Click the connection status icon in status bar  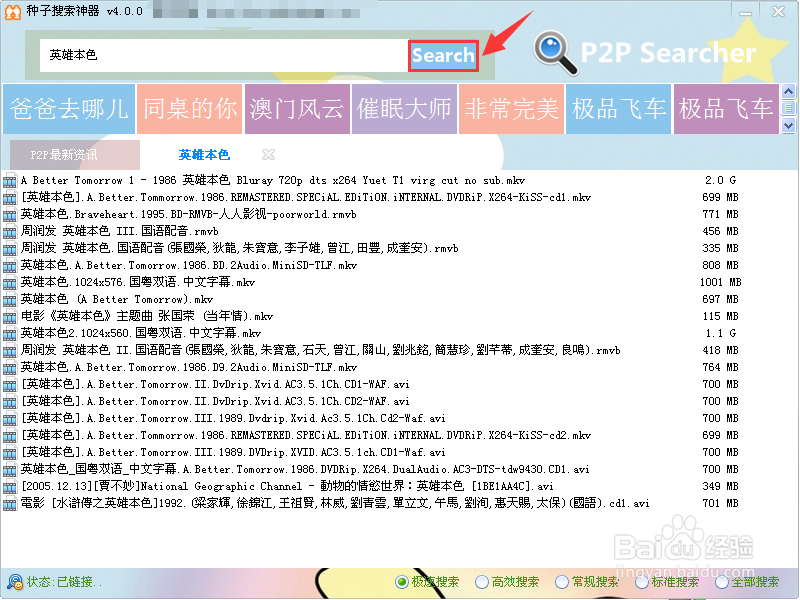[15, 582]
